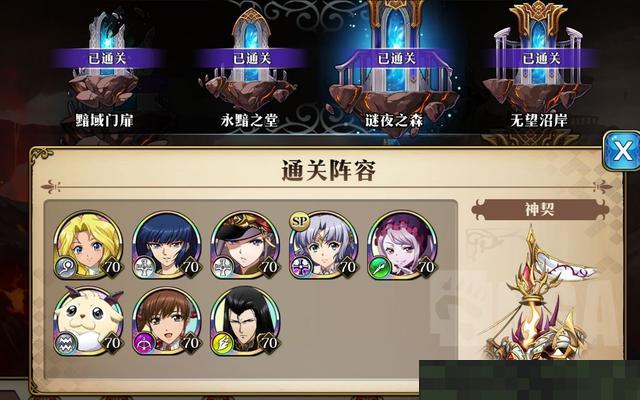Screen dimensions: 640x400
Task: Click the magenta bow class badge
Action: click(144, 343)
